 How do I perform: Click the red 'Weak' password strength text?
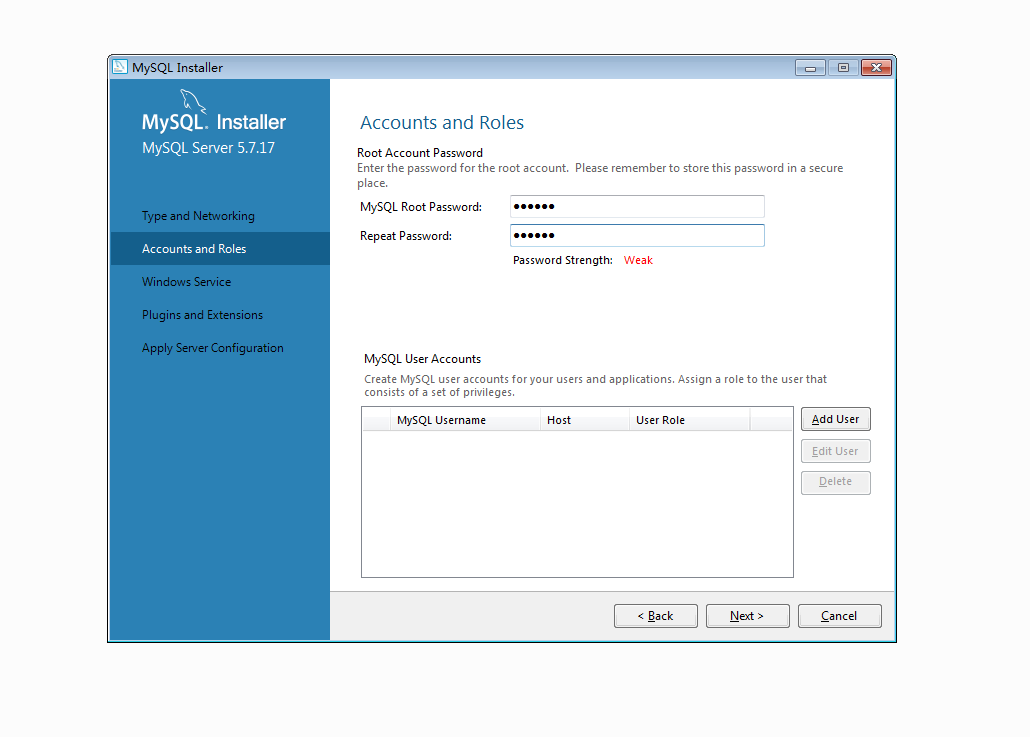638,260
